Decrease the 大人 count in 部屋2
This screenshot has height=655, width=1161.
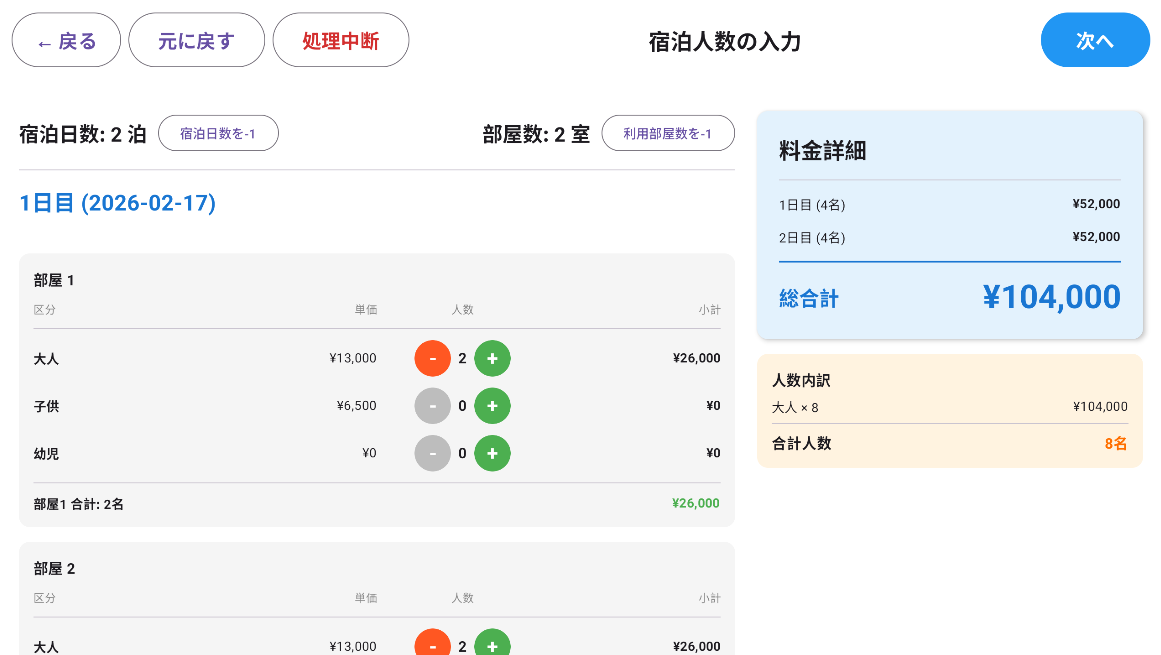tap(432, 645)
